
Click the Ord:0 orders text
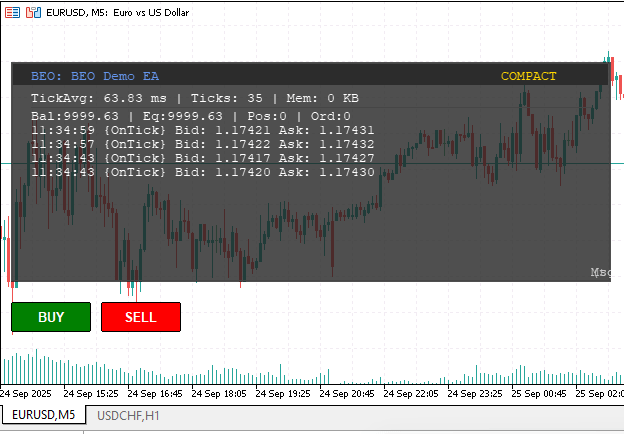pyautogui.click(x=330, y=116)
